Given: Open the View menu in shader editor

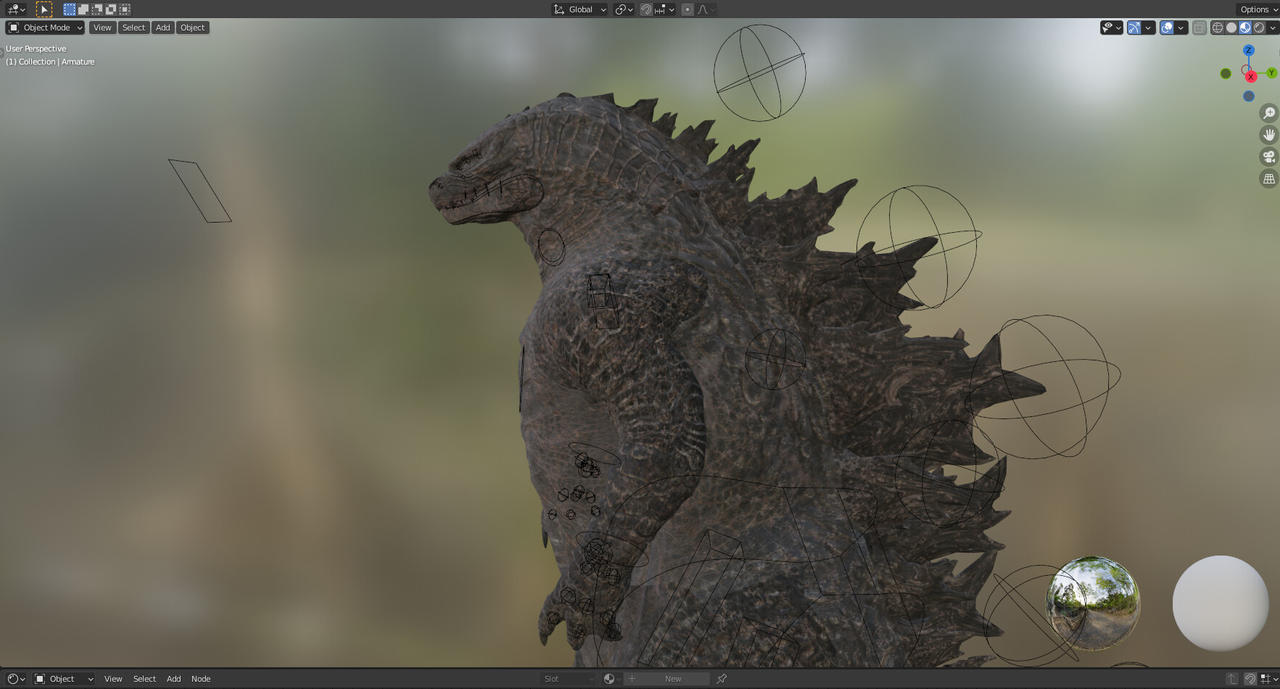Looking at the screenshot, I should click(x=113, y=678).
